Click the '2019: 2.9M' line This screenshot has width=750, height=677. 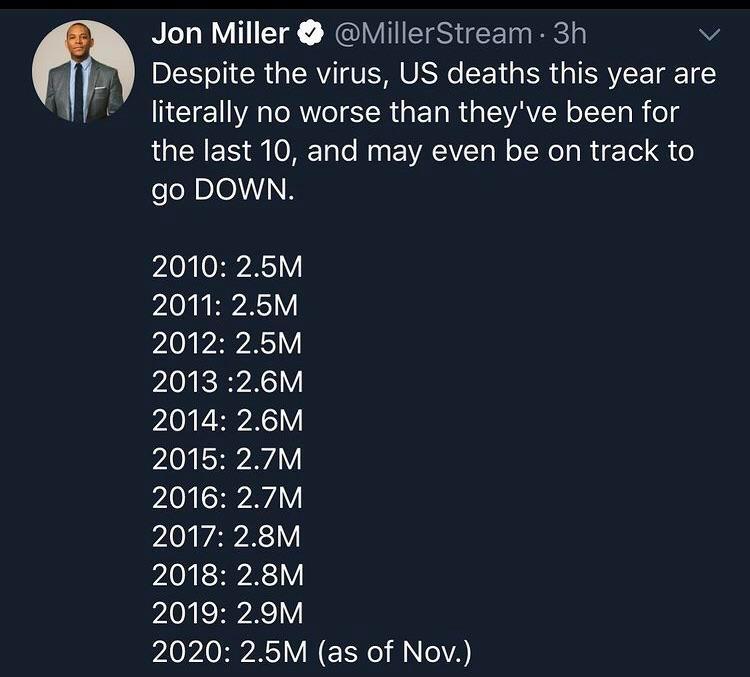click(227, 613)
